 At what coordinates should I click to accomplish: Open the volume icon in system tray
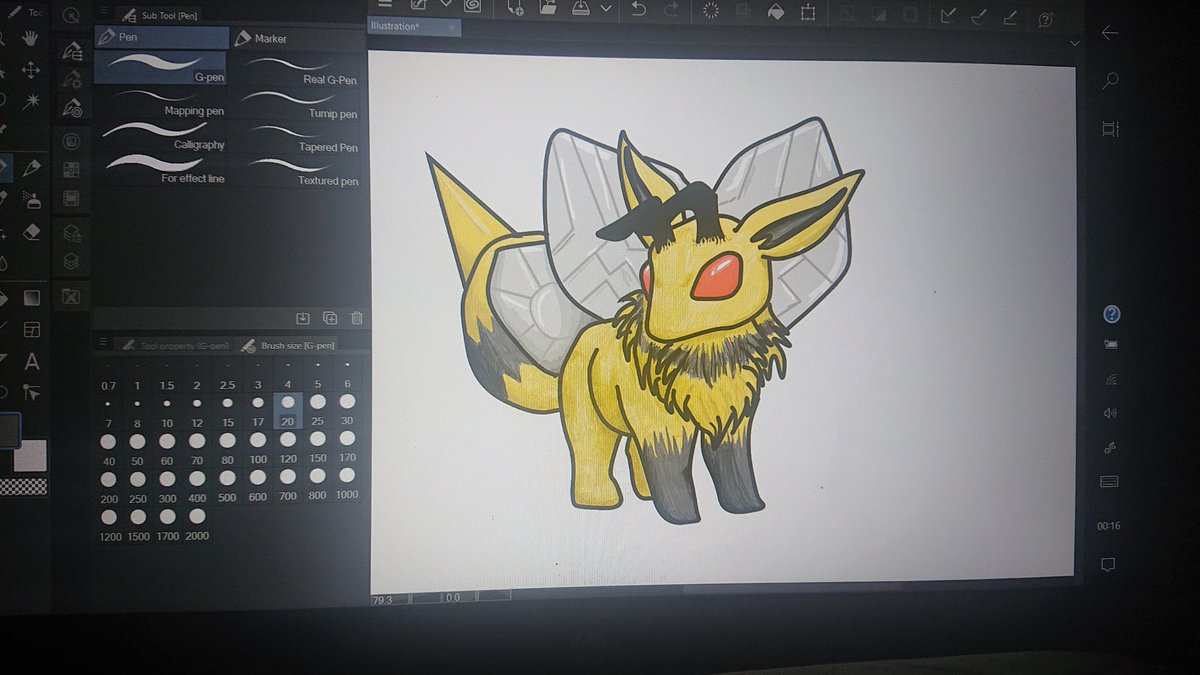(1110, 412)
